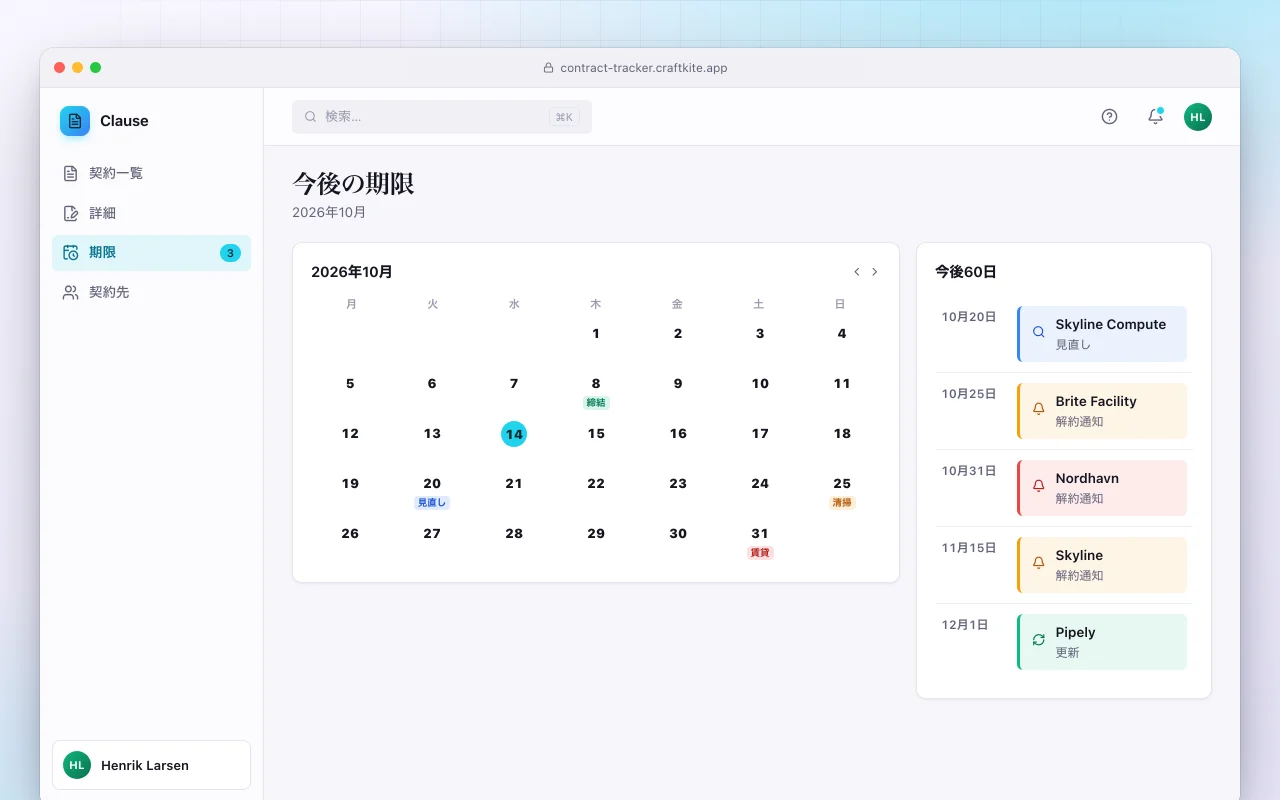Open 契約一覧 in the sidebar
1280x800 pixels.
coord(151,173)
